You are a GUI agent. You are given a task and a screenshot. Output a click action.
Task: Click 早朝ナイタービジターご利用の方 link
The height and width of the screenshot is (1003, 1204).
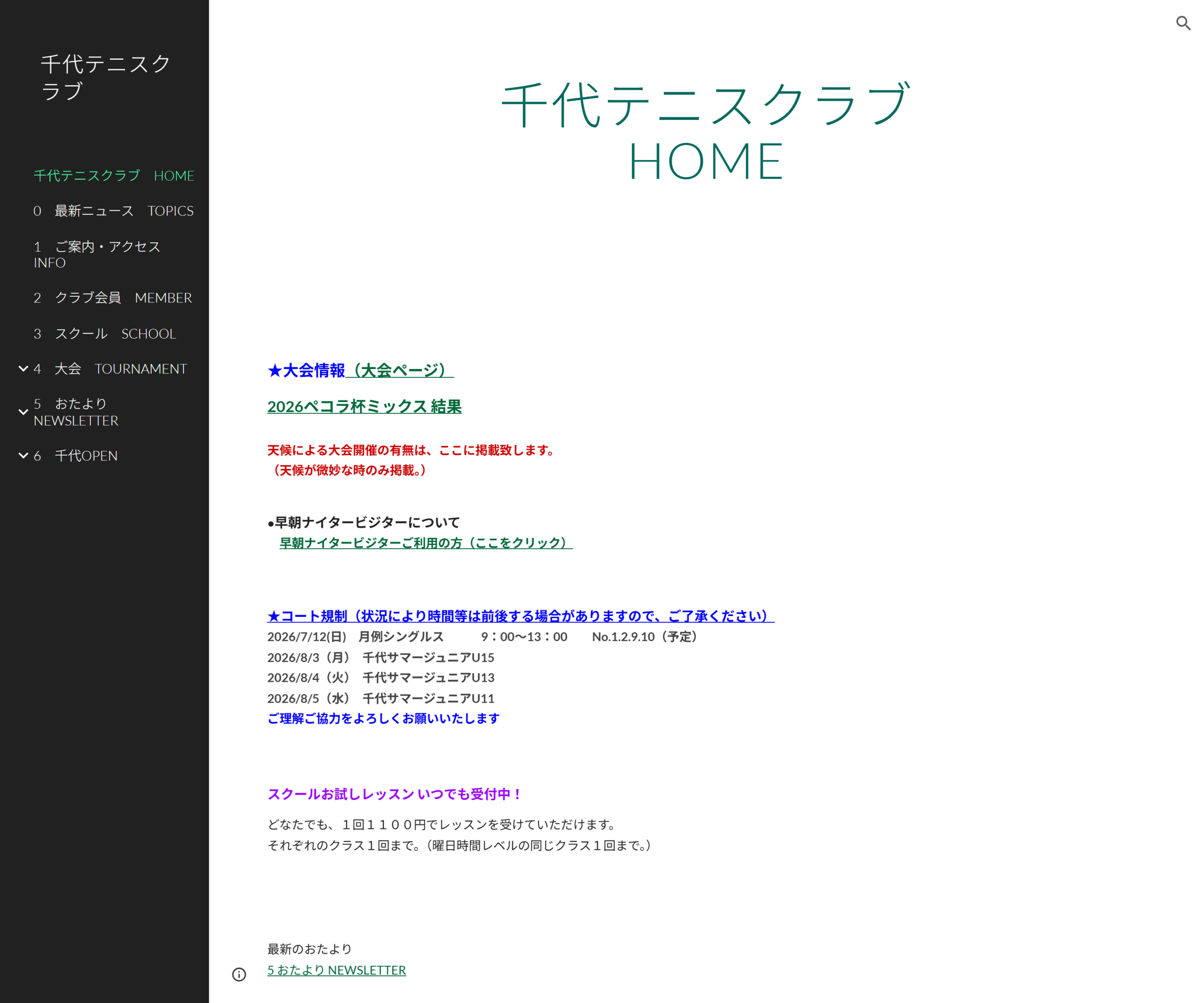click(x=426, y=543)
